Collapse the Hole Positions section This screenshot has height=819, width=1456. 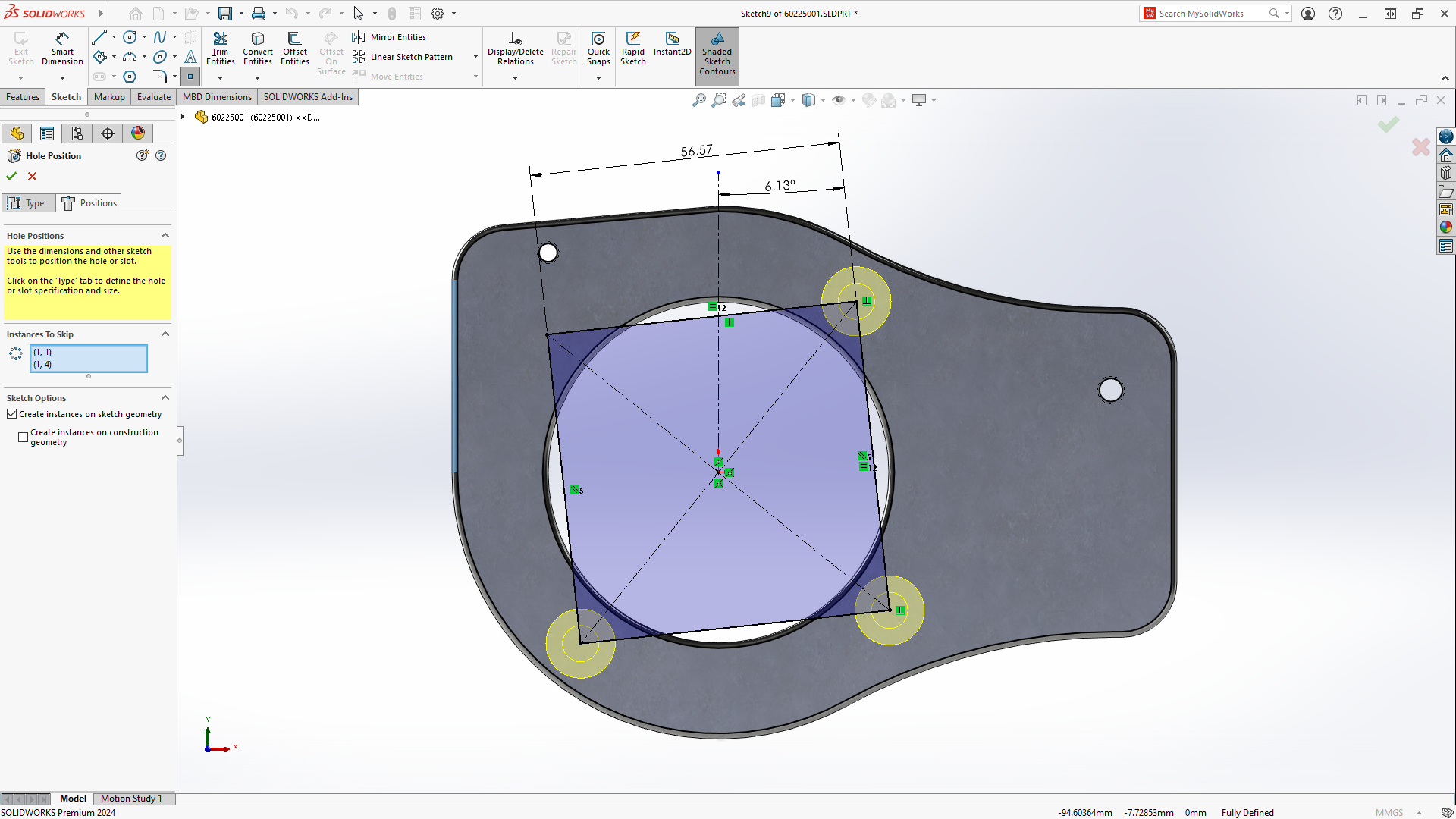[x=165, y=235]
